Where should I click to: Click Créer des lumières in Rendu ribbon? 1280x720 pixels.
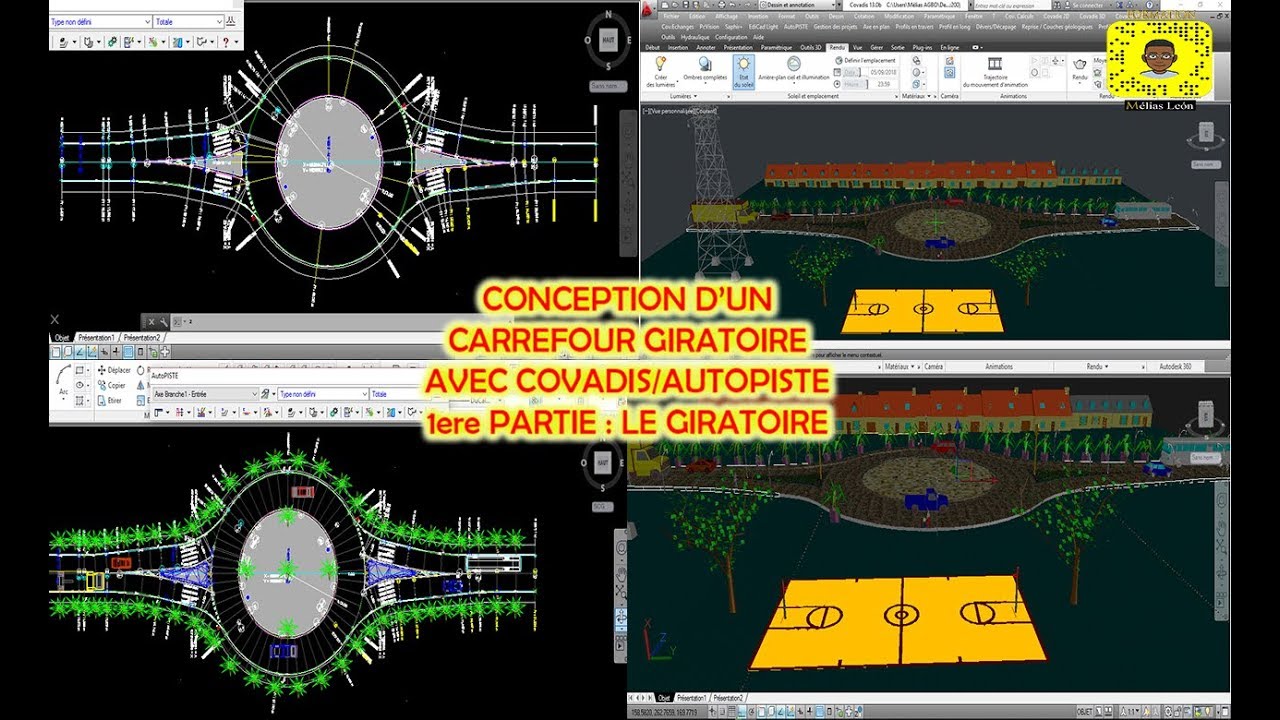tap(660, 71)
